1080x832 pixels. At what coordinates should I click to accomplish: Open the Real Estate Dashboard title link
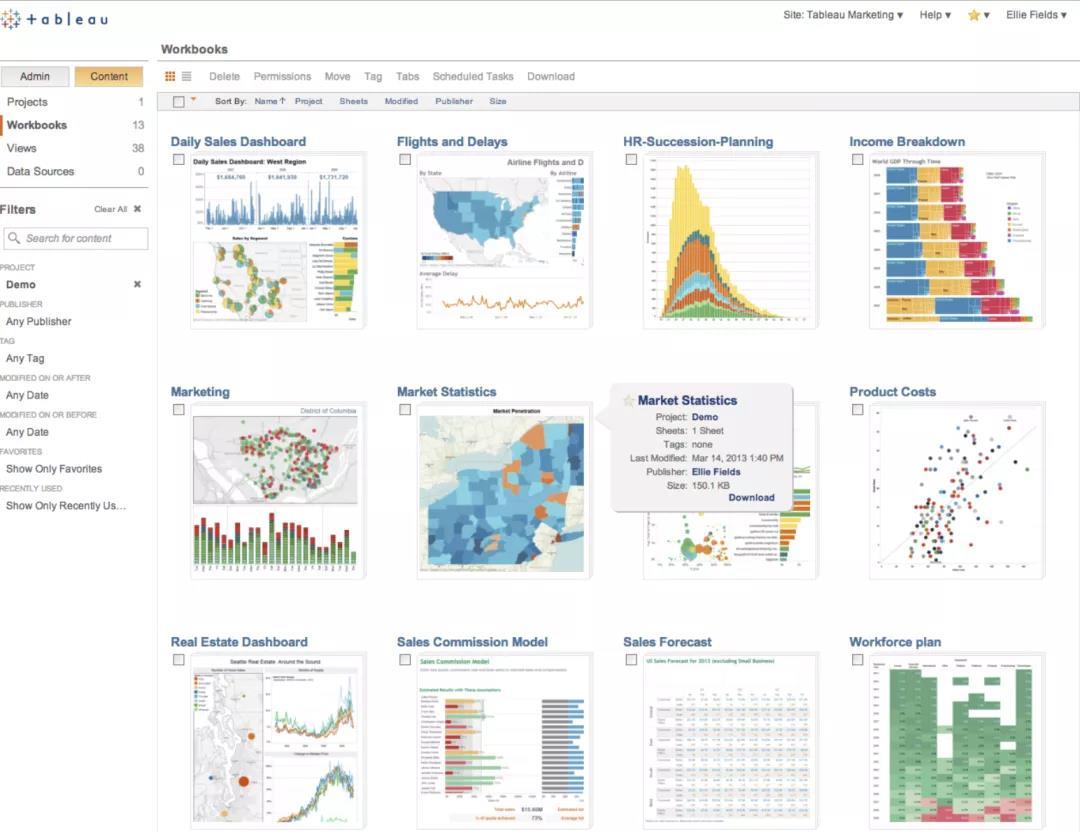239,642
